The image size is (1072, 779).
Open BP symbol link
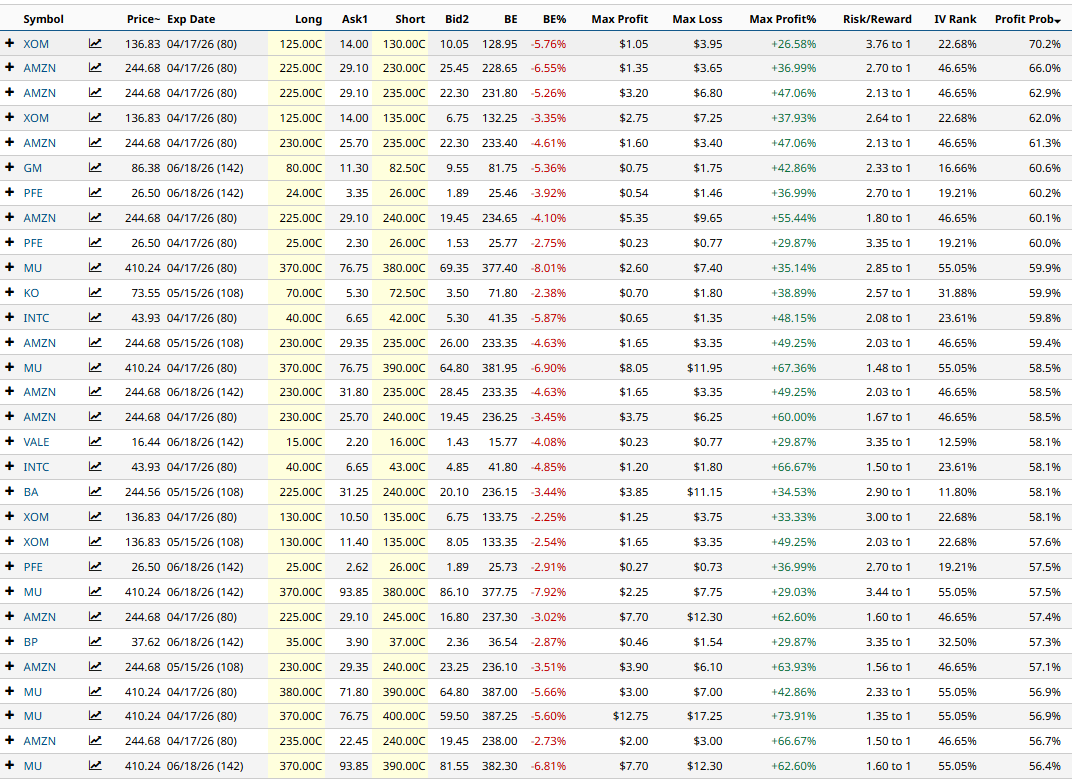point(31,642)
